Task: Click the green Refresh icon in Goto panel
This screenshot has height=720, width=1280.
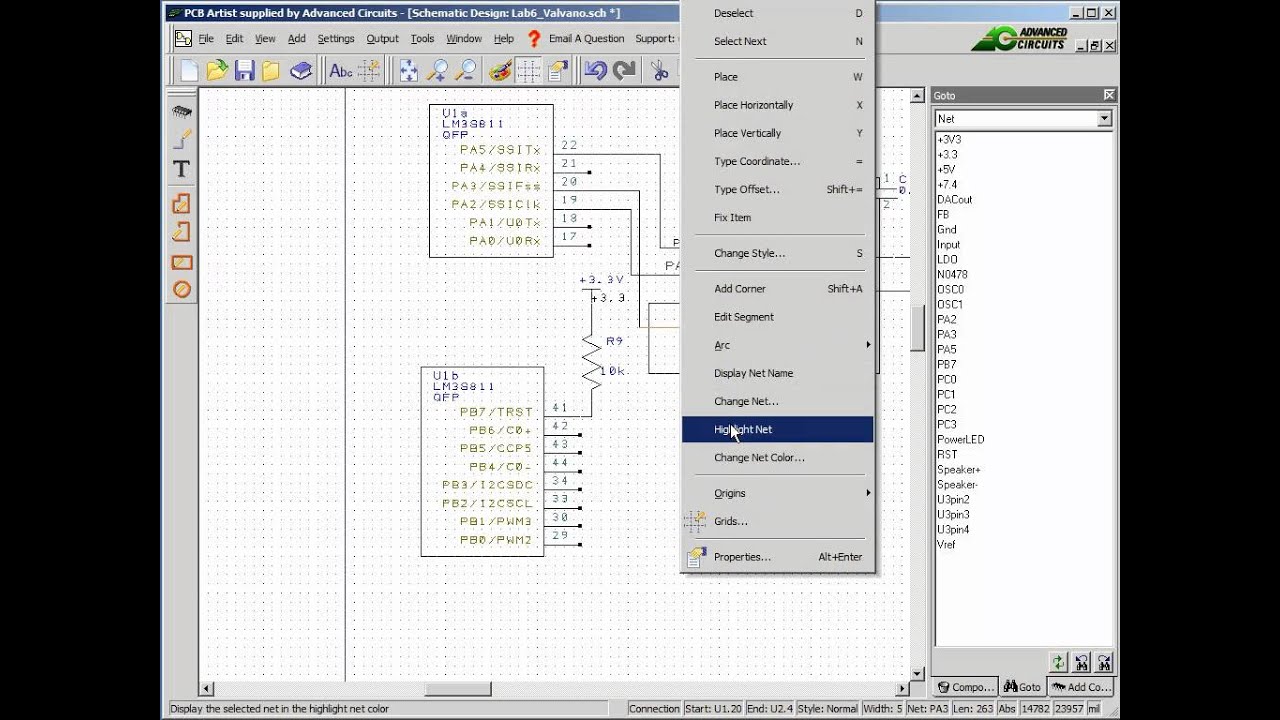Action: [x=1058, y=662]
